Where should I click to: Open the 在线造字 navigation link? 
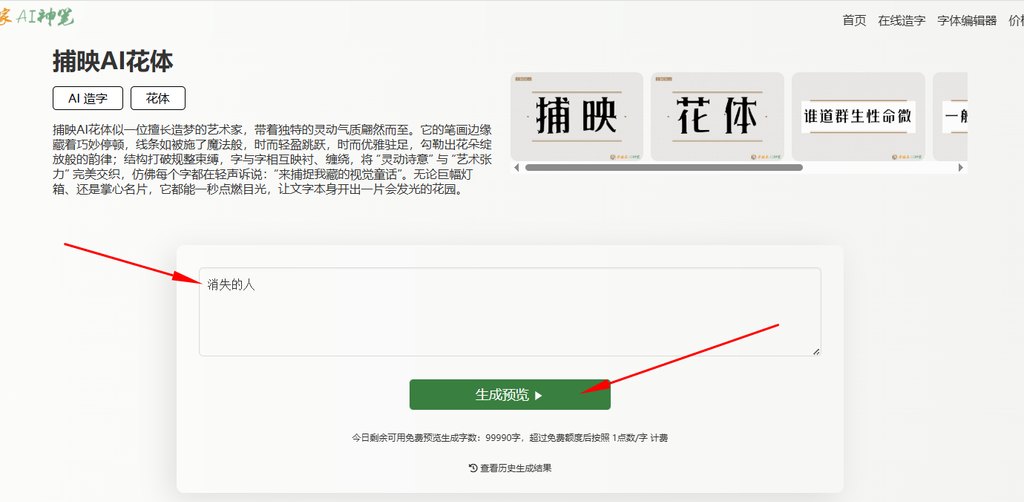tap(901, 20)
